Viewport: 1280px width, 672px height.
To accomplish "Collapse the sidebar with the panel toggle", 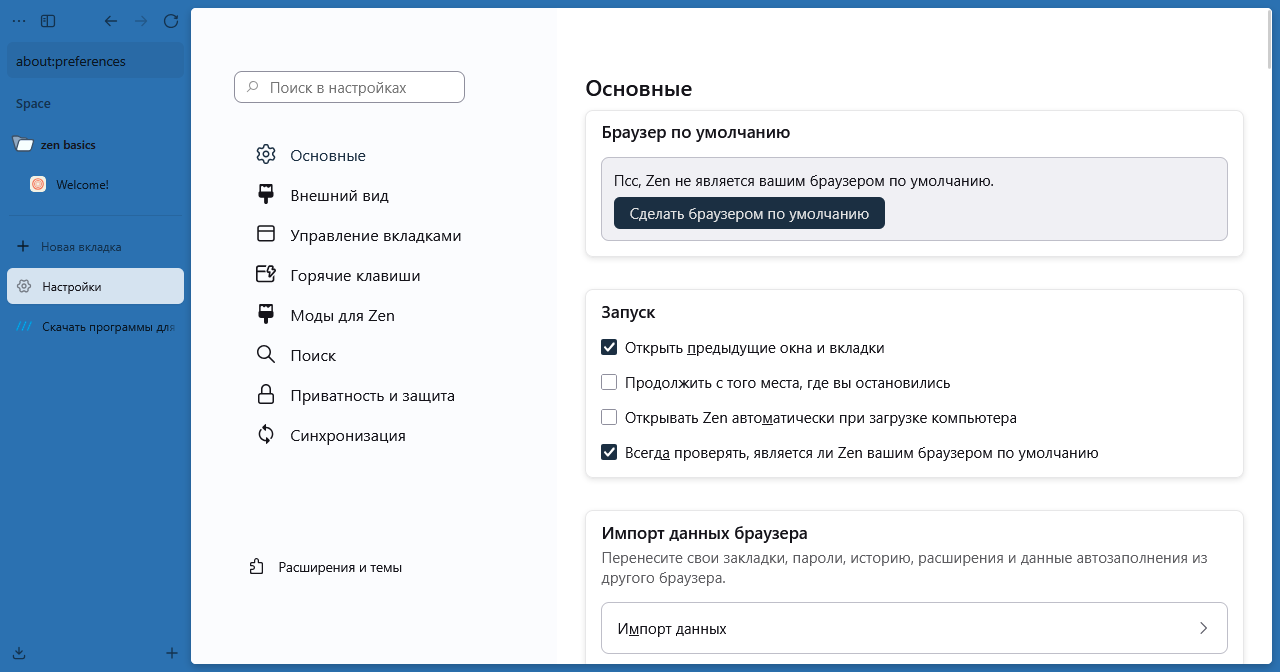I will click(46, 20).
